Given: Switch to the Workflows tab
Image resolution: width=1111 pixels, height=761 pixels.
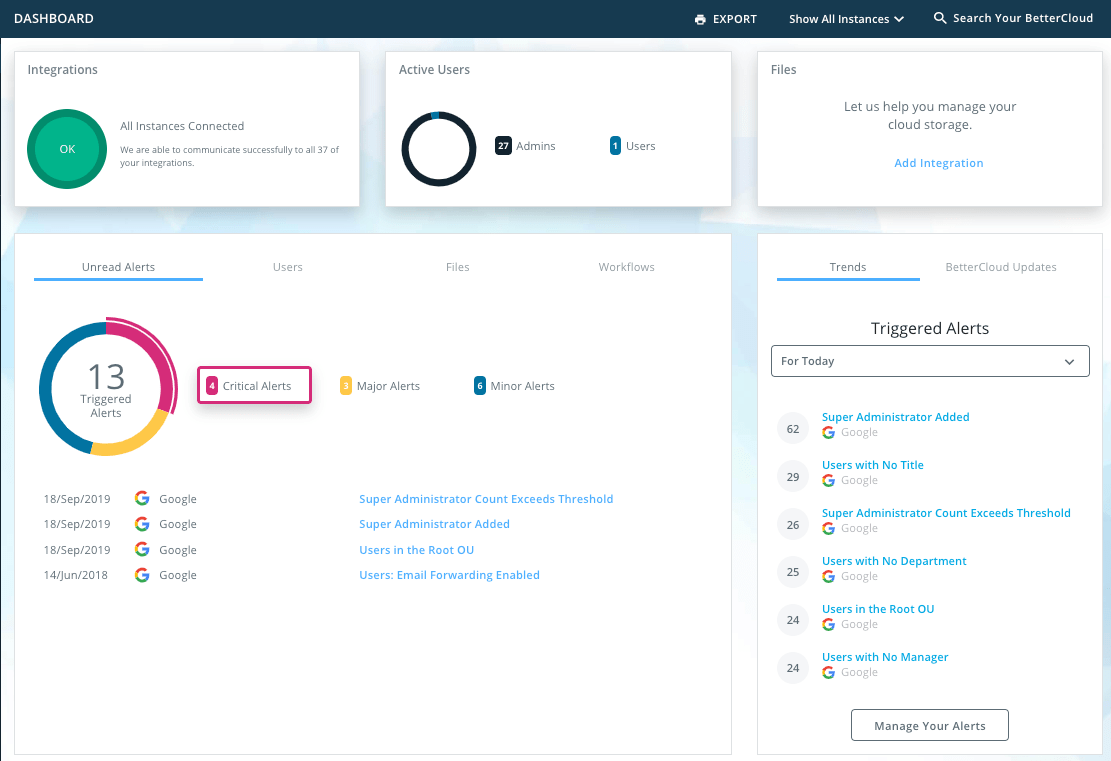Looking at the screenshot, I should point(626,267).
